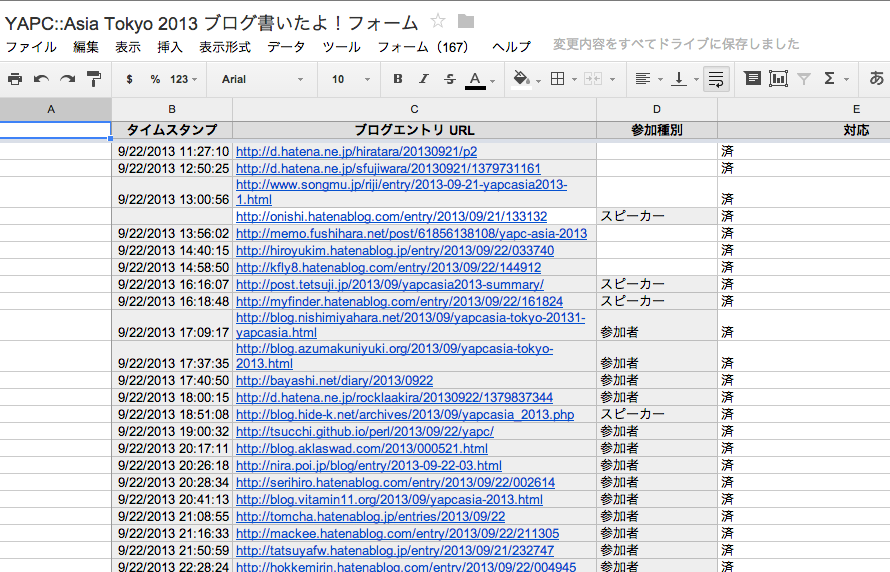This screenshot has width=890, height=572.
Task: Open the tsucchi.github.io perl yapc link
Action: (364, 431)
